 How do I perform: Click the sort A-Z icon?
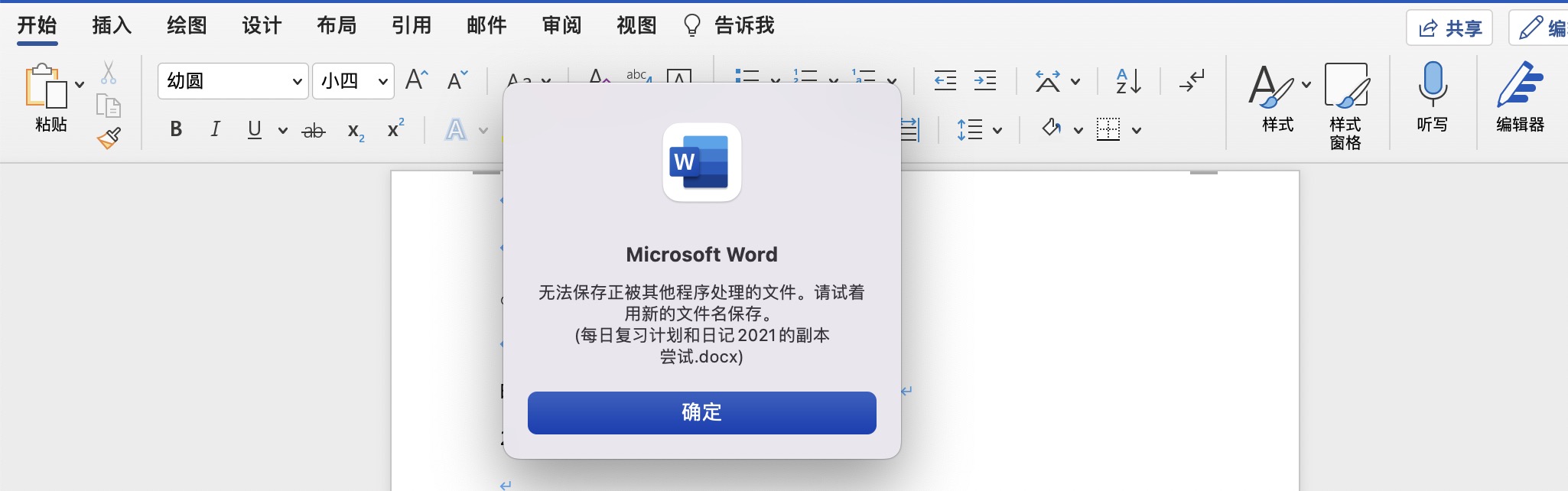click(1128, 81)
